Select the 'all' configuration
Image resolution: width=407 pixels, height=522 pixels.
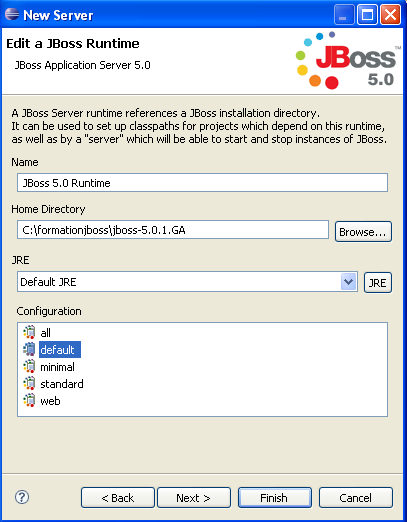45,333
